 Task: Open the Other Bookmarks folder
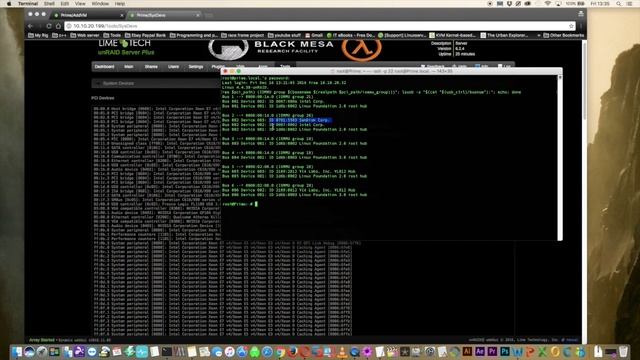click(x=563, y=36)
